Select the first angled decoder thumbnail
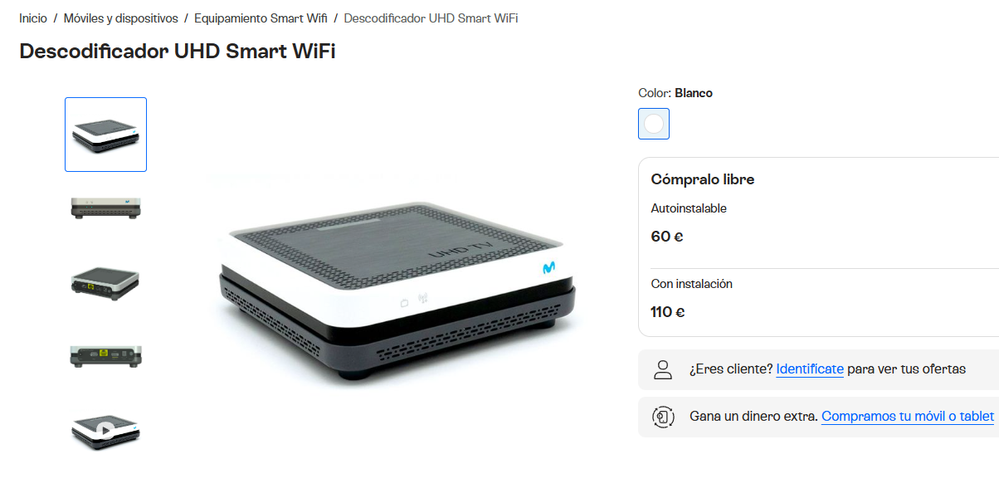999x479 pixels. coord(106,134)
